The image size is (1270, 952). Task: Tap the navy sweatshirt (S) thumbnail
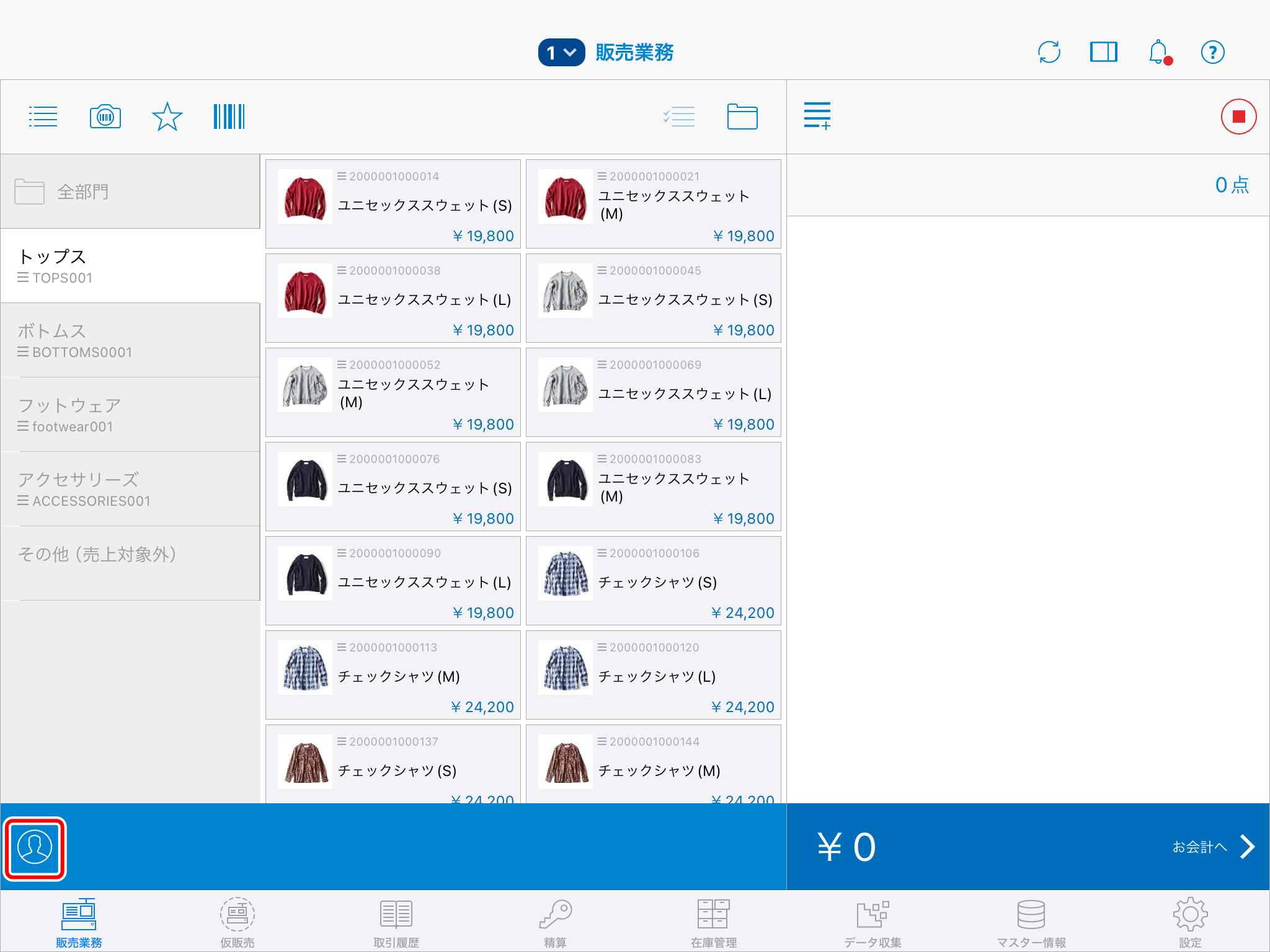point(306,480)
